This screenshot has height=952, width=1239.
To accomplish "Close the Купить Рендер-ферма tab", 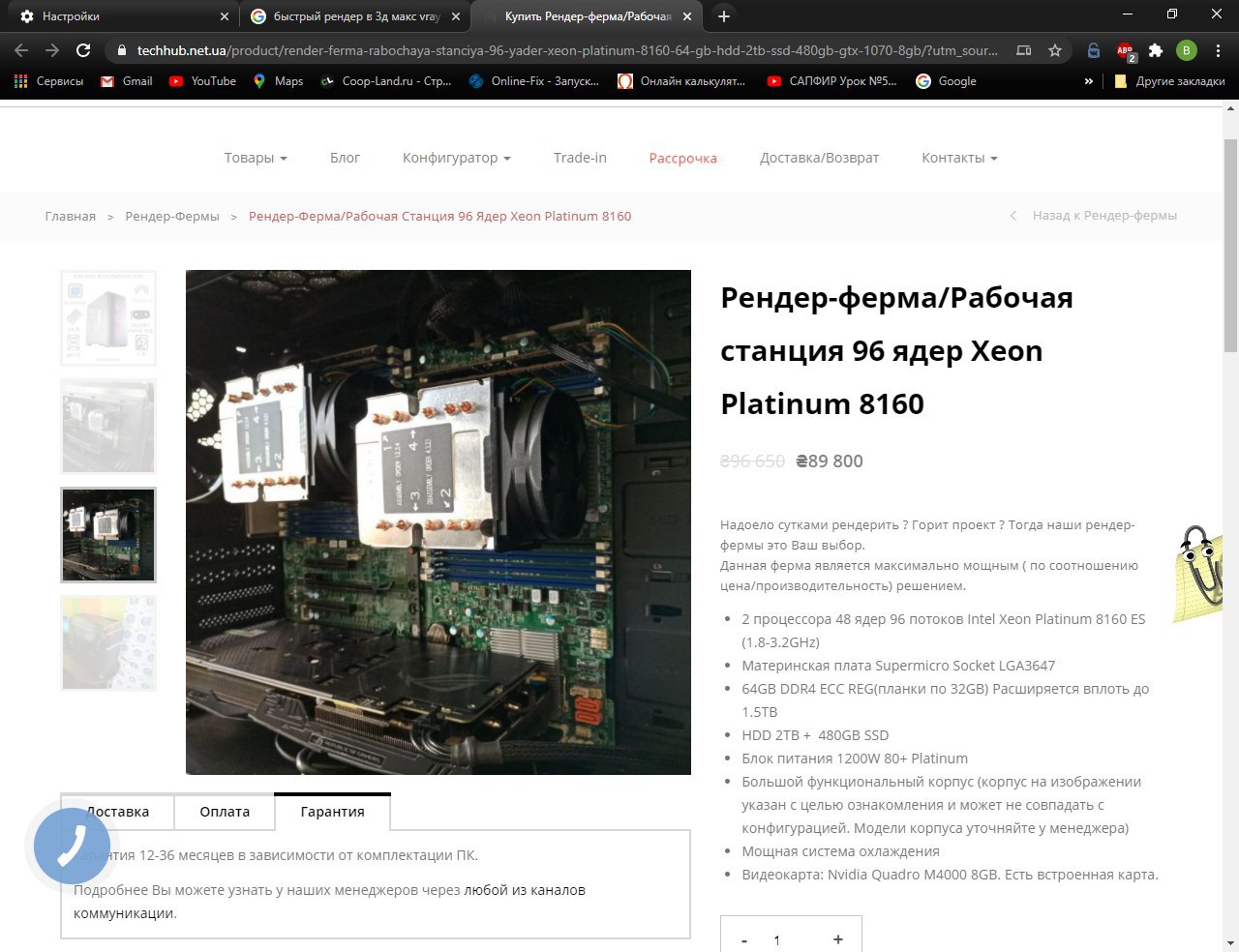I will 687,16.
